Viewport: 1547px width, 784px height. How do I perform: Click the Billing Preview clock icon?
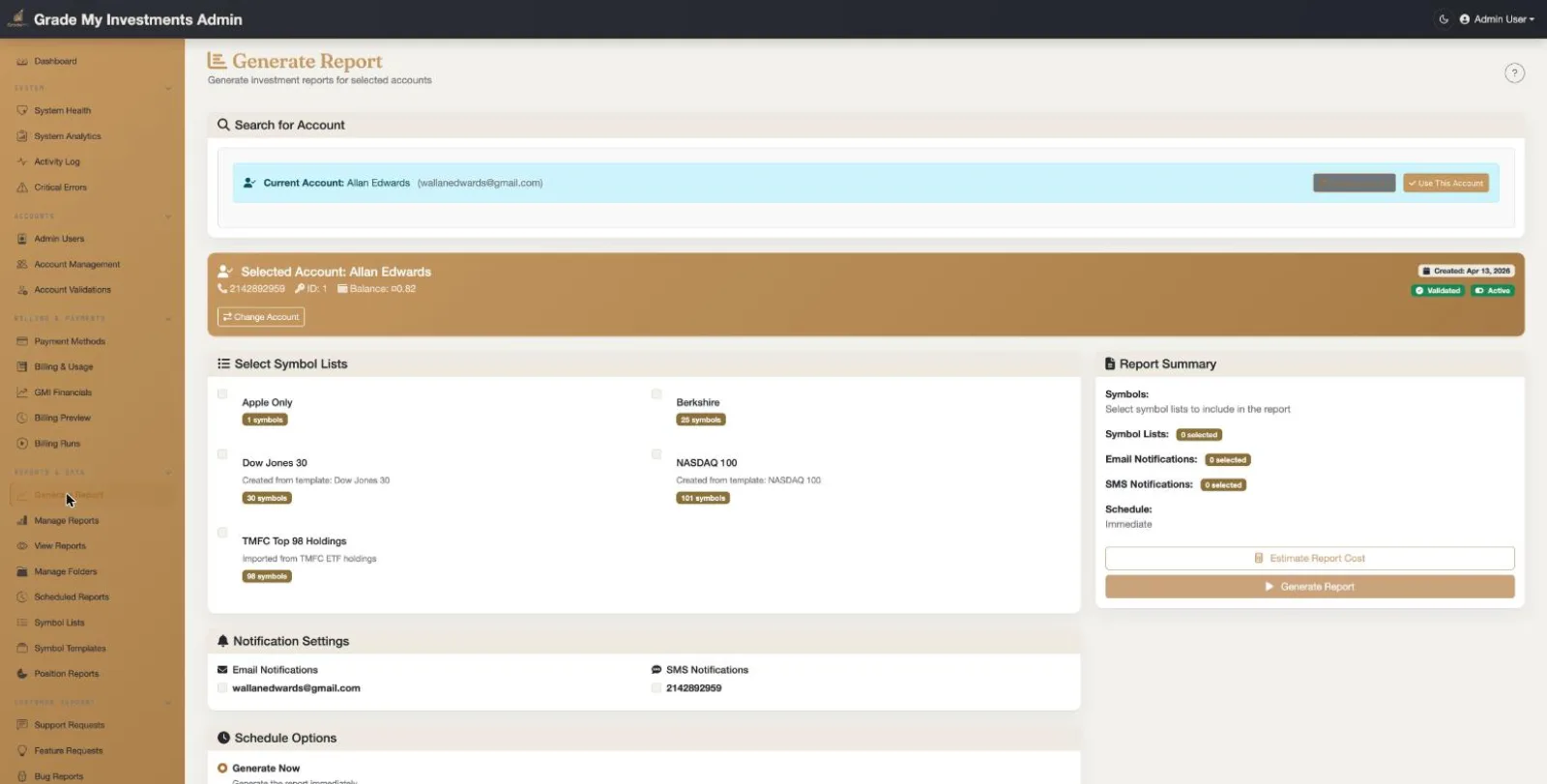pos(22,418)
